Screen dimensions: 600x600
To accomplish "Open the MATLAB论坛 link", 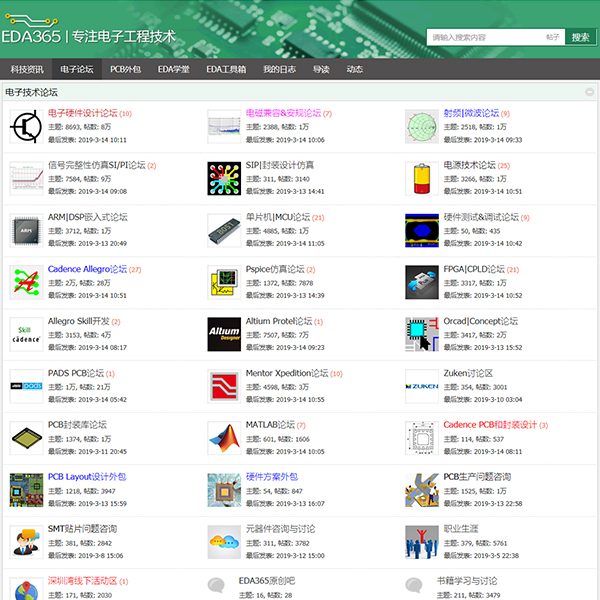I will tap(270, 425).
